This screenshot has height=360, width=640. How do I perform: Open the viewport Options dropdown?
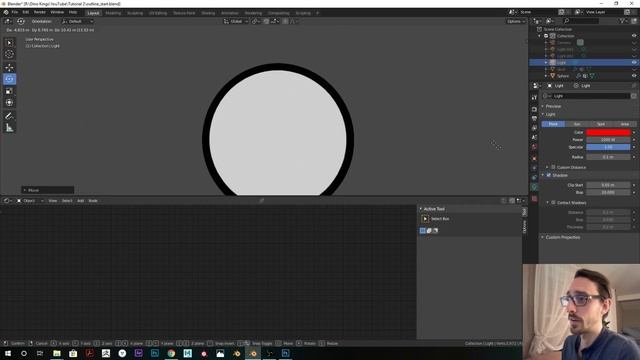[516, 21]
